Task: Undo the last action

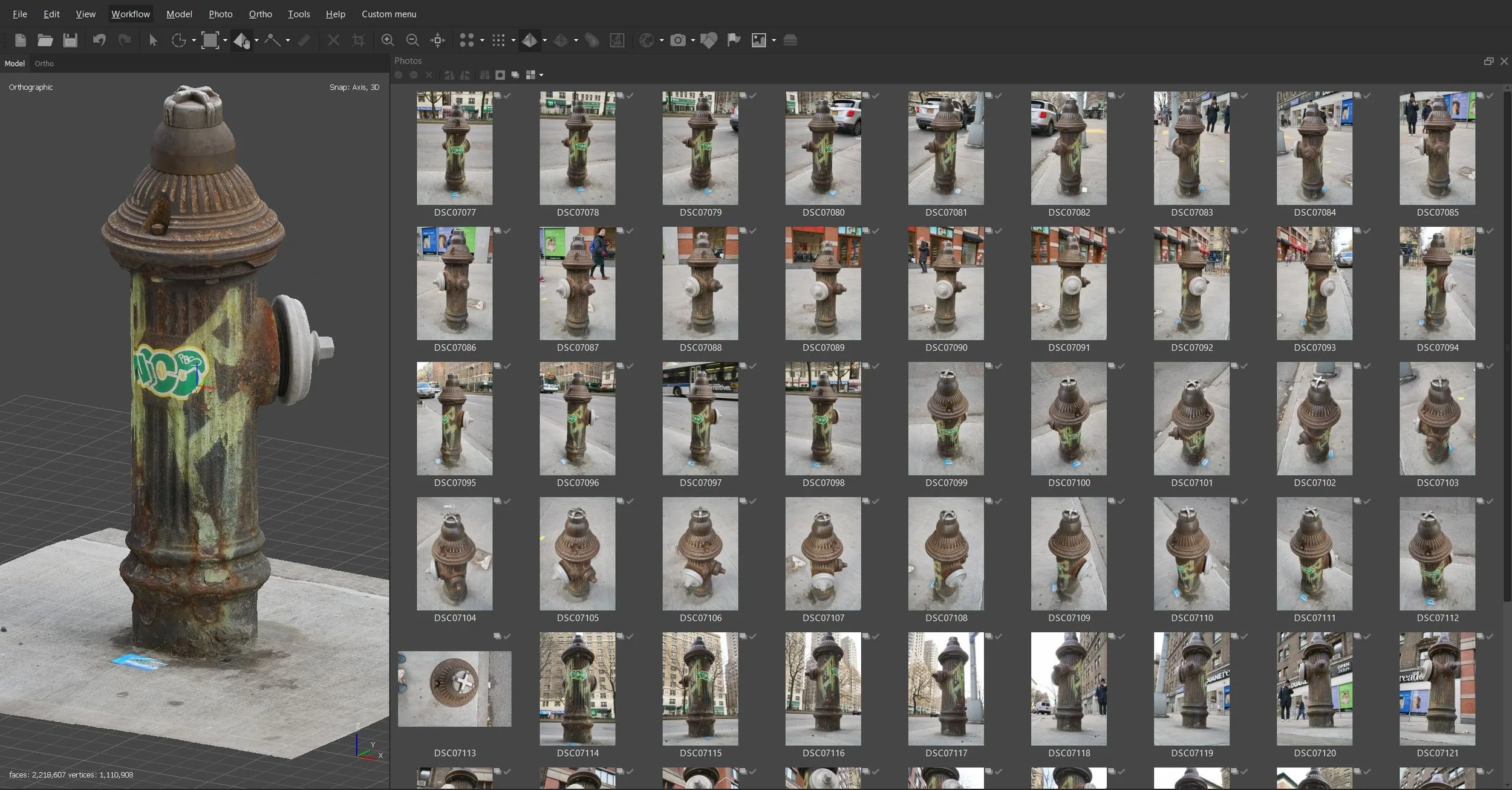Action: pyautogui.click(x=99, y=40)
